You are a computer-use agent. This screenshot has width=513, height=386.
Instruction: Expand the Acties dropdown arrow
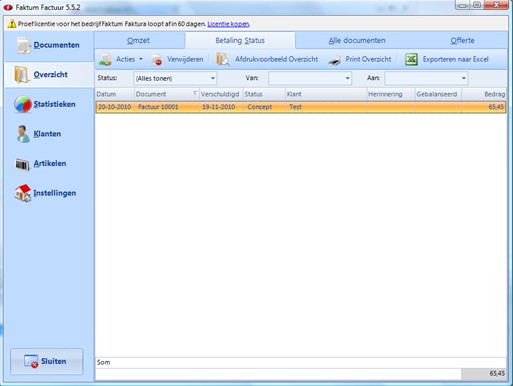[141, 59]
